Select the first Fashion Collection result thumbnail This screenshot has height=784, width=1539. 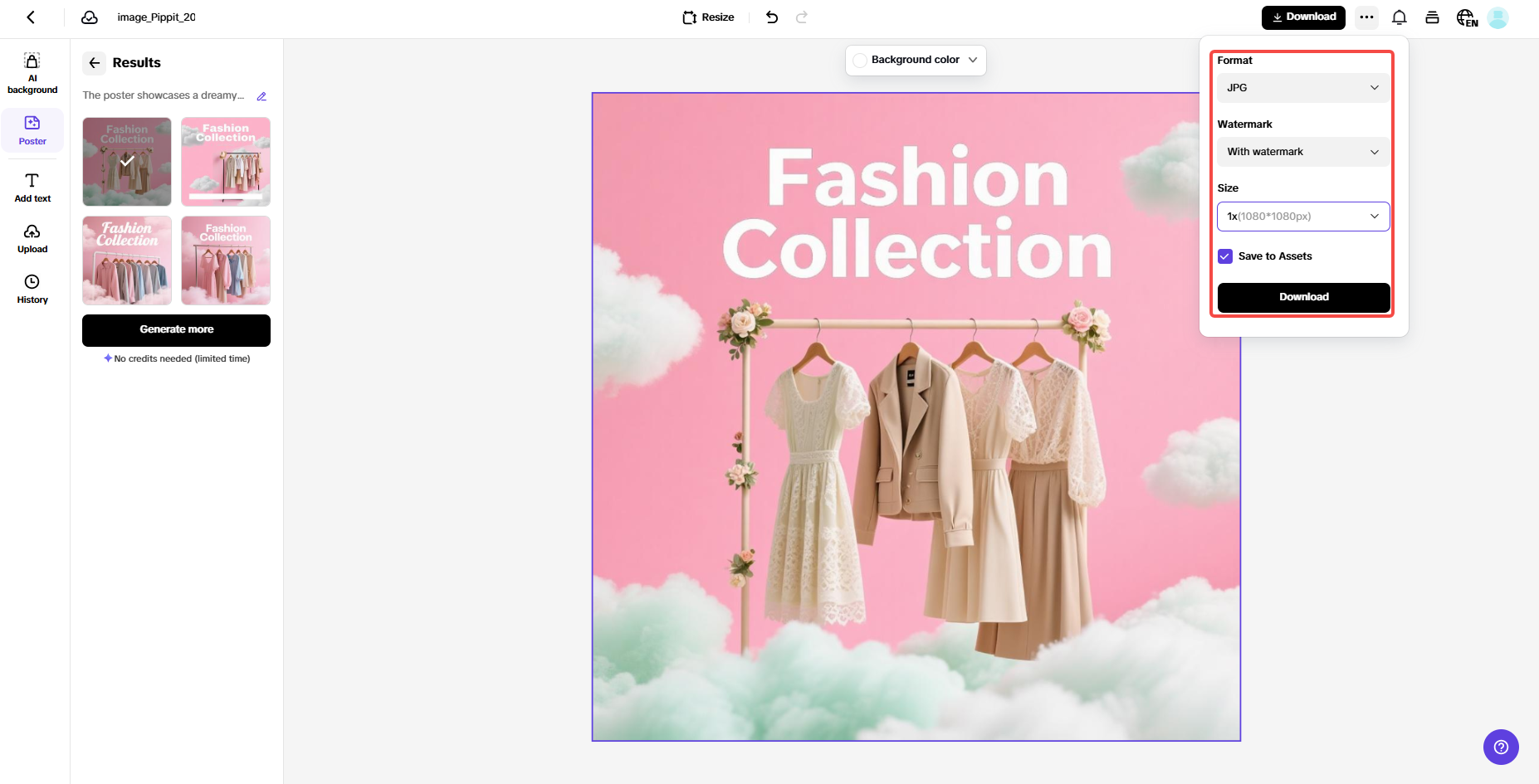click(127, 162)
